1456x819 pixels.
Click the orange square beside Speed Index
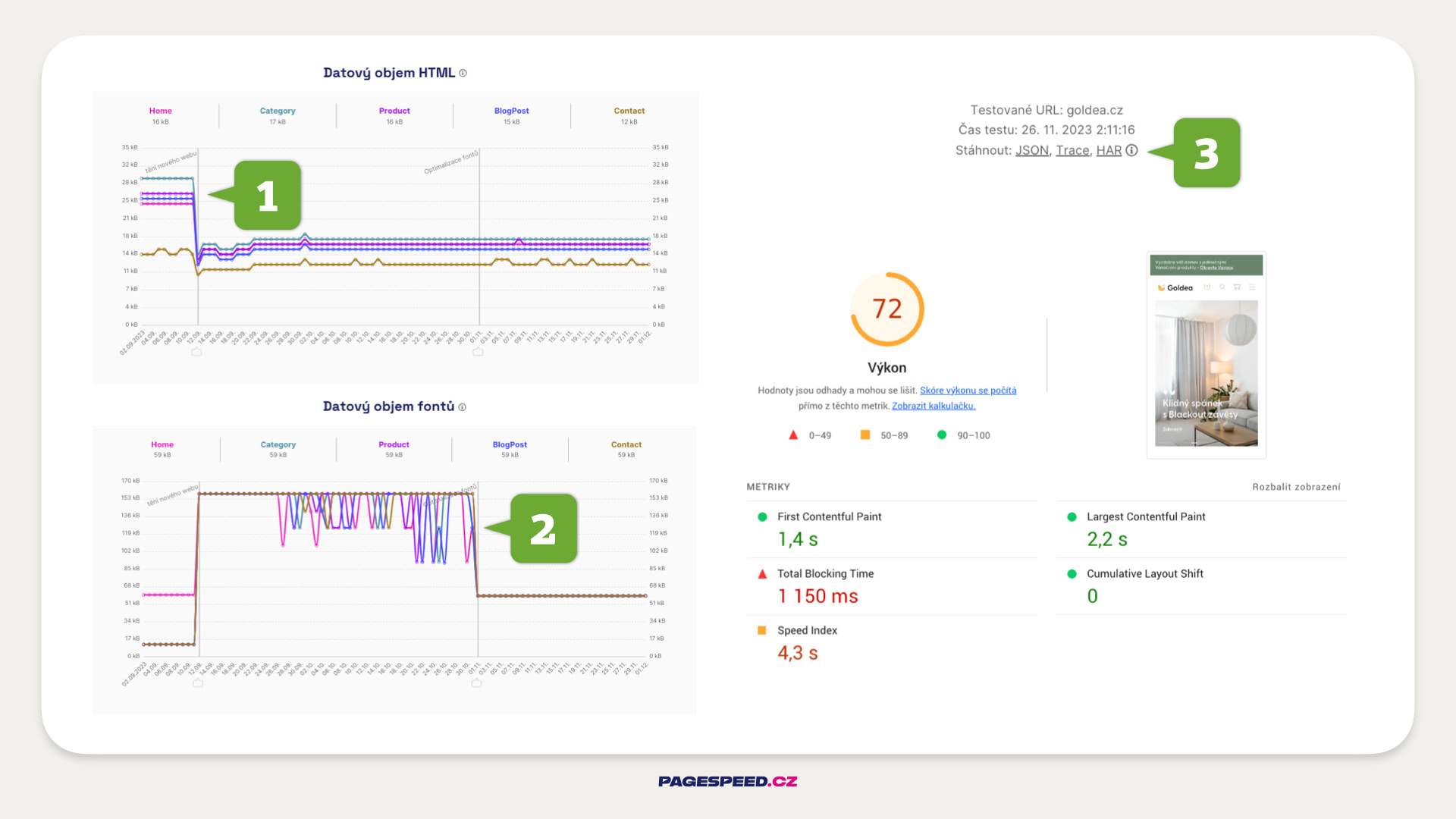[762, 630]
